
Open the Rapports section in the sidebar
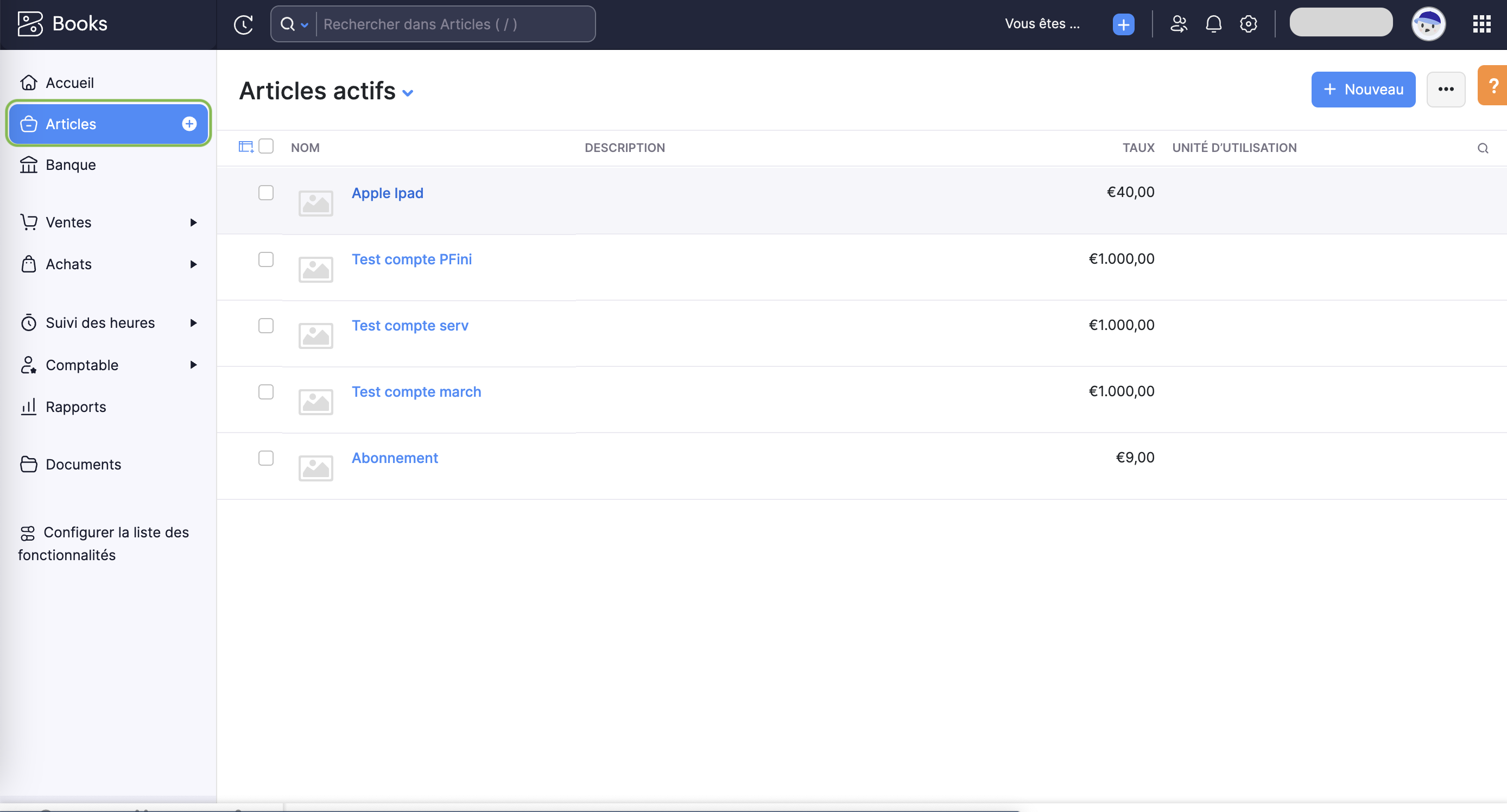click(75, 407)
